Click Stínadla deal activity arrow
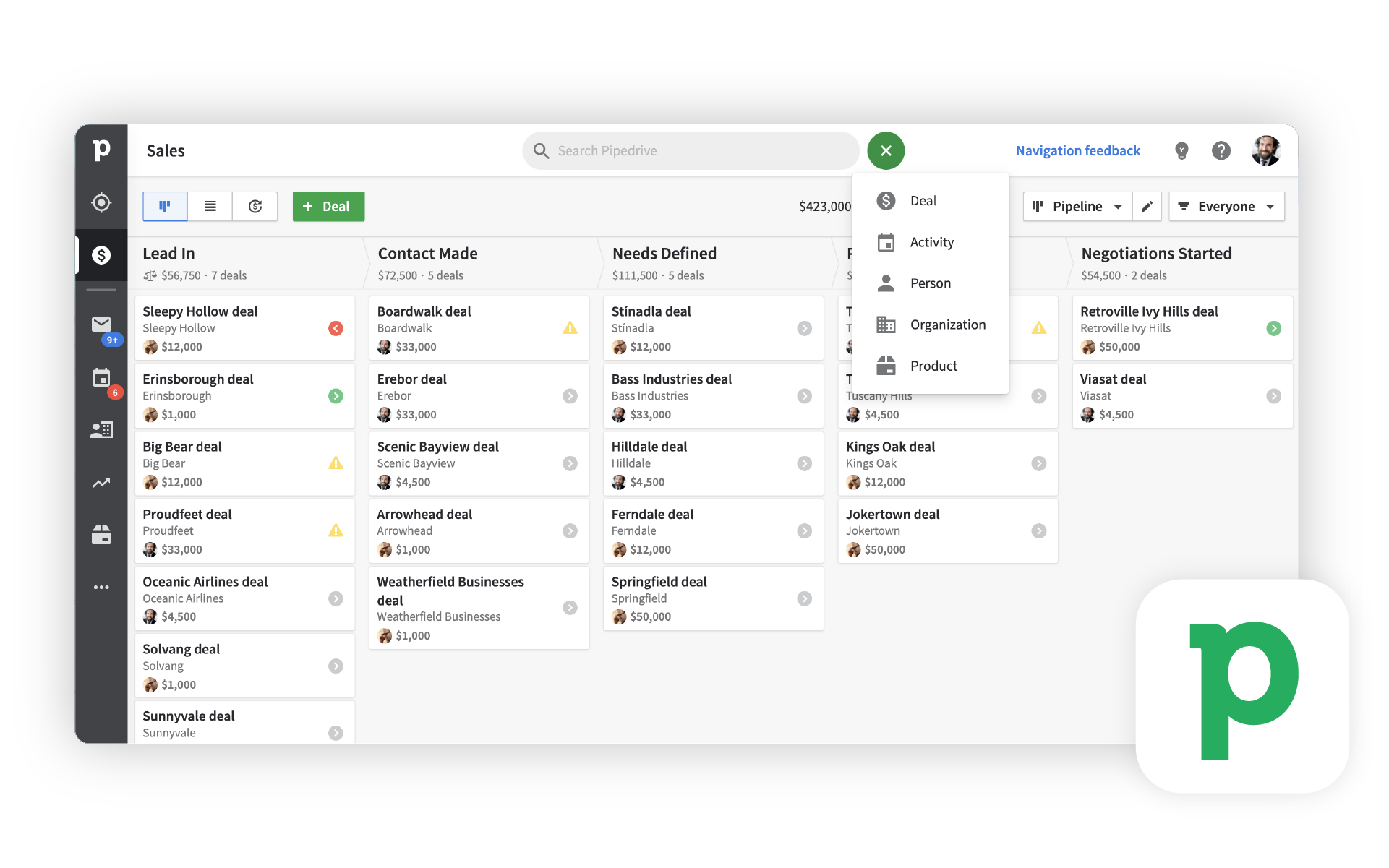The height and width of the screenshot is (868, 1389). 804,328
